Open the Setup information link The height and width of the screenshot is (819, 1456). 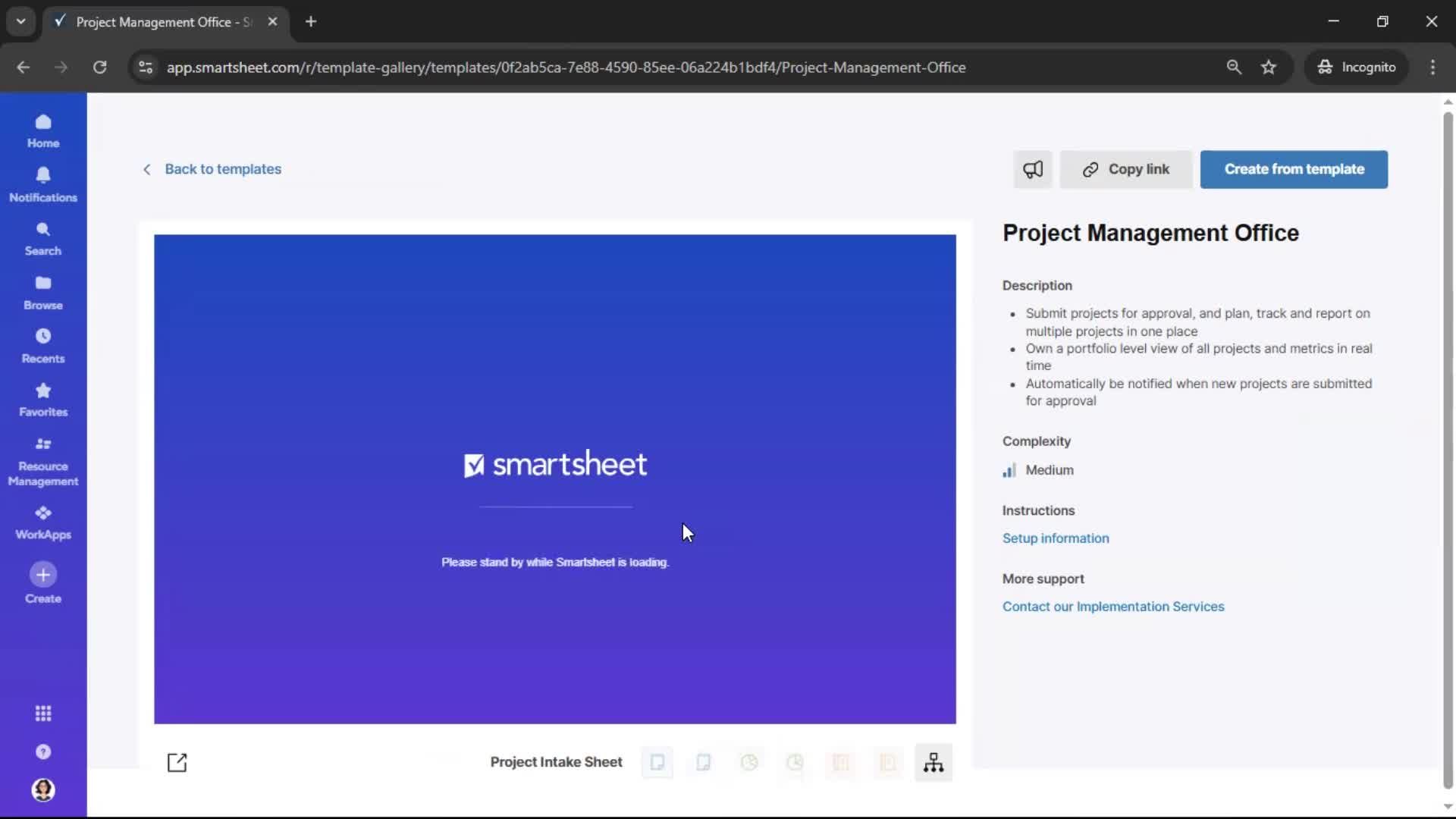coord(1056,538)
